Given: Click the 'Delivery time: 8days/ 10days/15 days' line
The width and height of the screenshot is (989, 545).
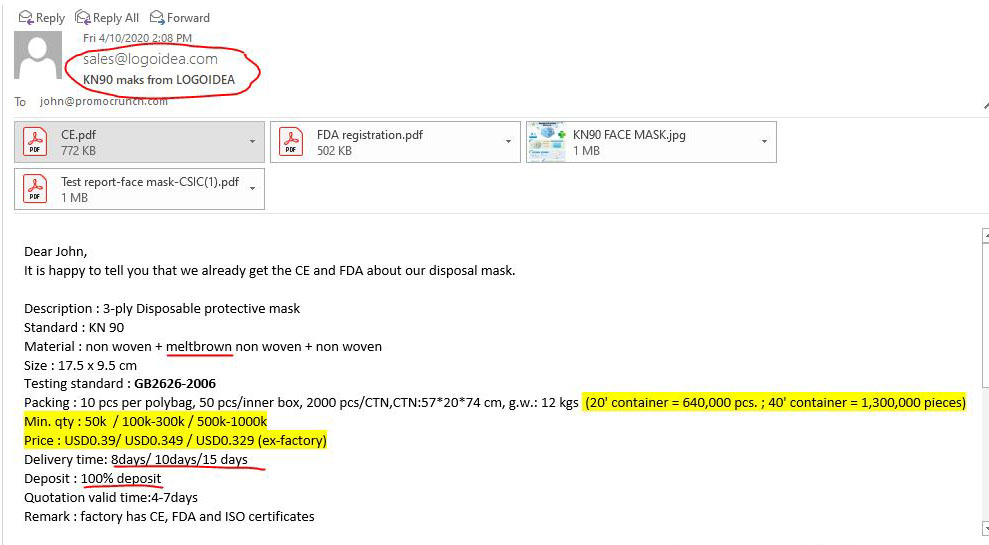Looking at the screenshot, I should 136,459.
